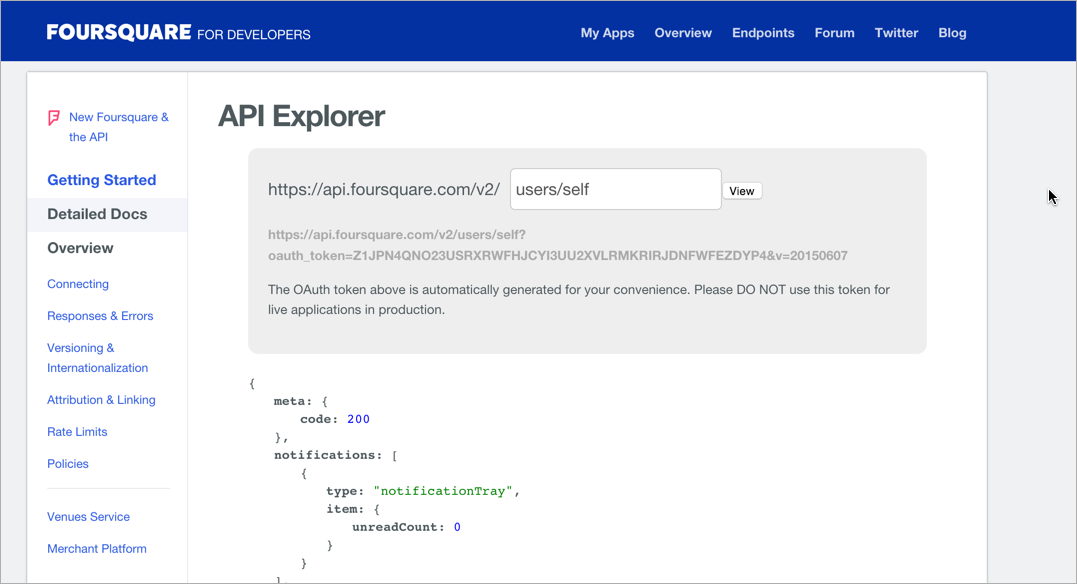Open the Twitter navigation link
Viewport: 1077px width, 584px height.
pyautogui.click(x=896, y=33)
